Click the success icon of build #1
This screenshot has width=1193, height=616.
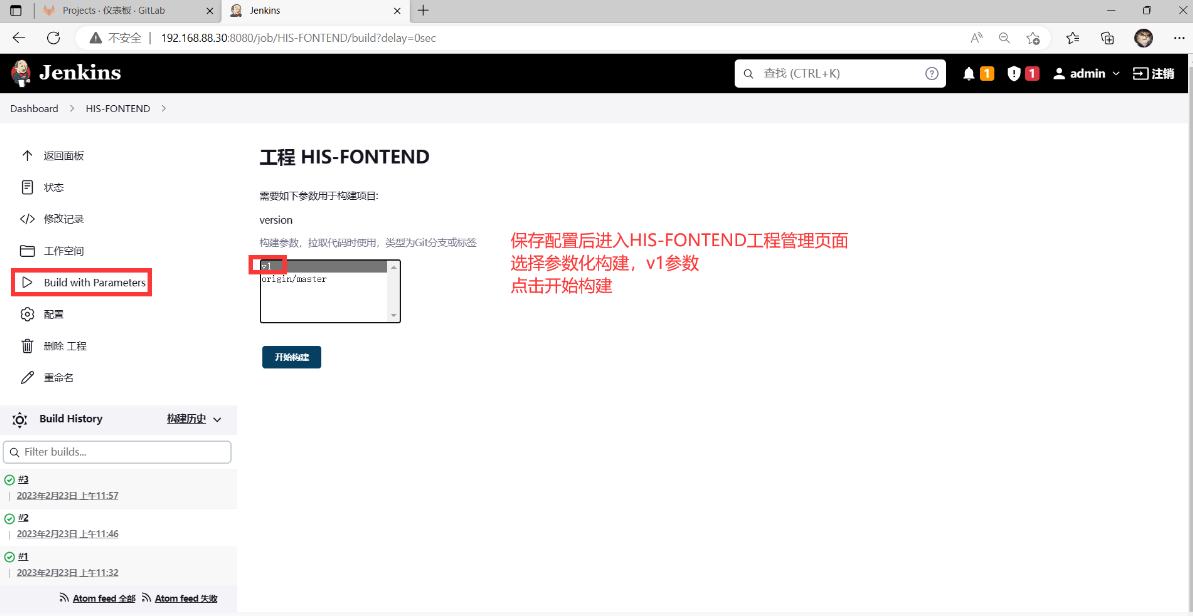9,557
